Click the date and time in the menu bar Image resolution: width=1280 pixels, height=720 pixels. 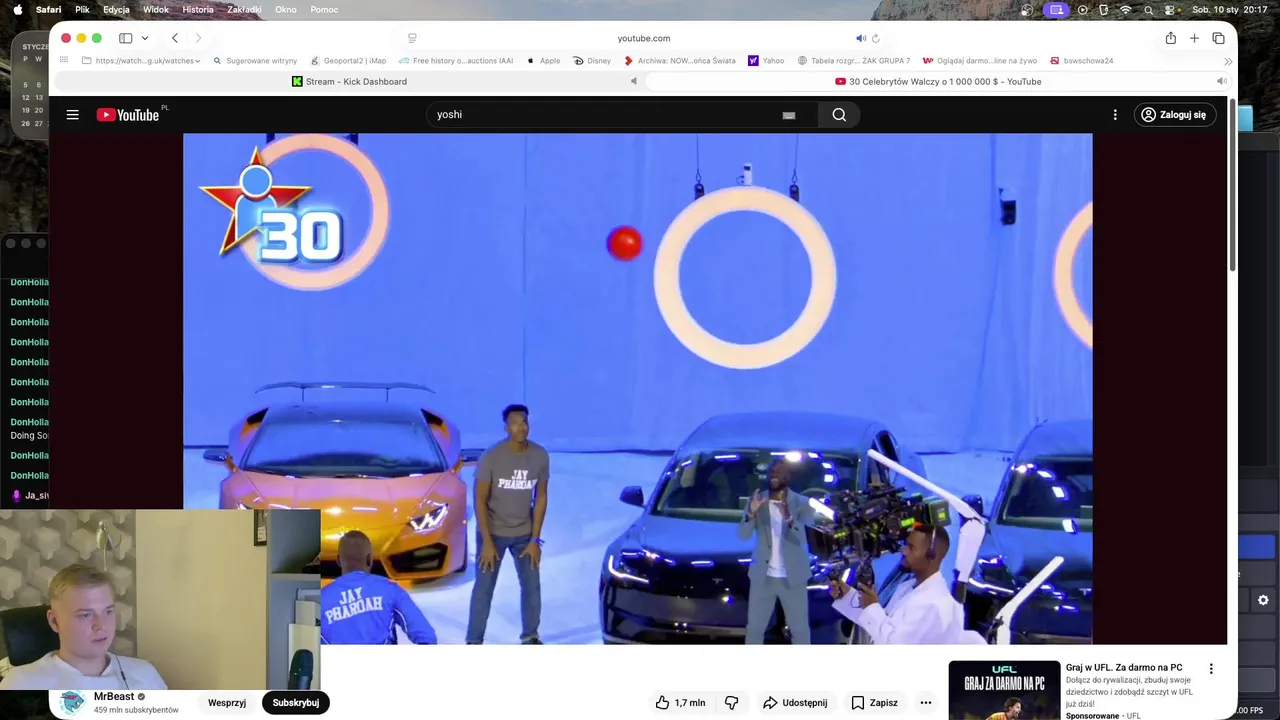1230,9
